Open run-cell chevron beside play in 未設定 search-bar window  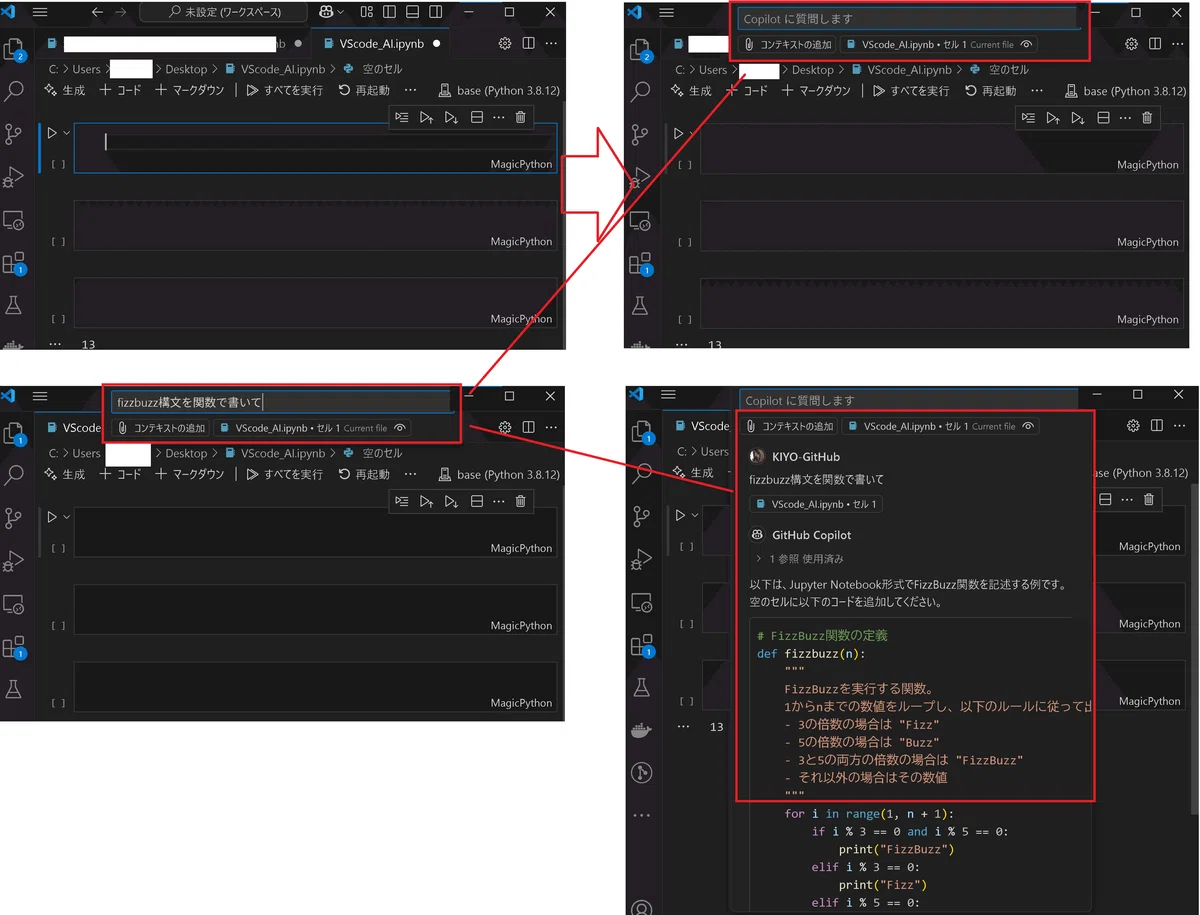tap(66, 133)
